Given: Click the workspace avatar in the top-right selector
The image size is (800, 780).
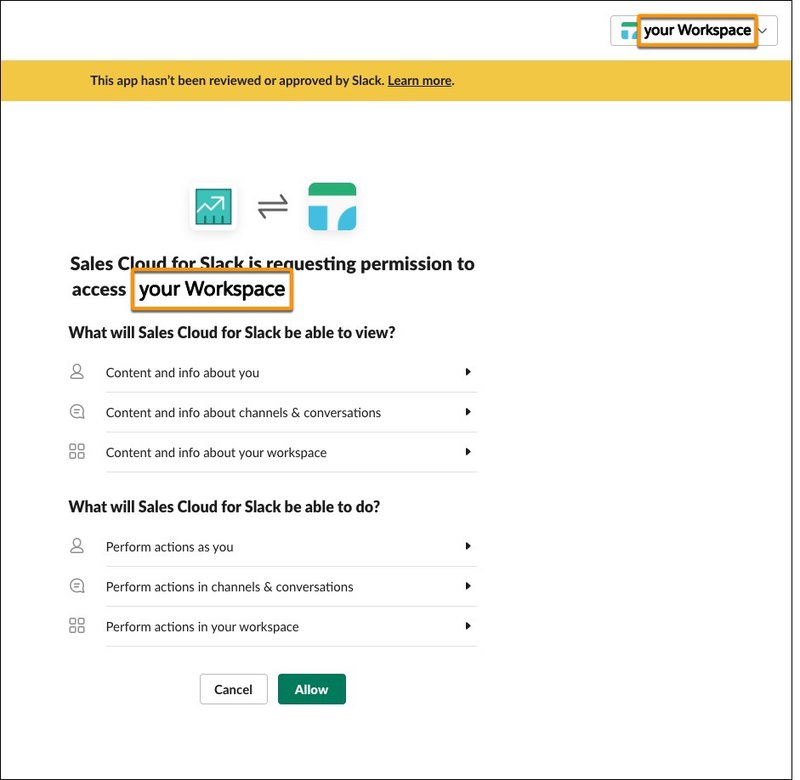Looking at the screenshot, I should coord(630,31).
